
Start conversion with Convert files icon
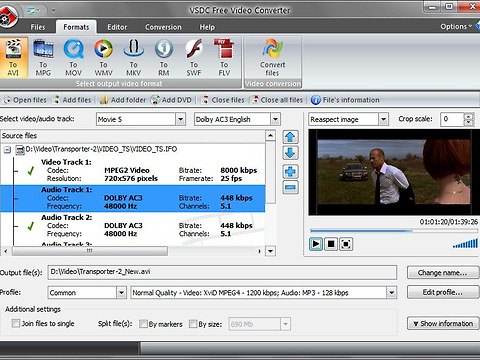273,57
